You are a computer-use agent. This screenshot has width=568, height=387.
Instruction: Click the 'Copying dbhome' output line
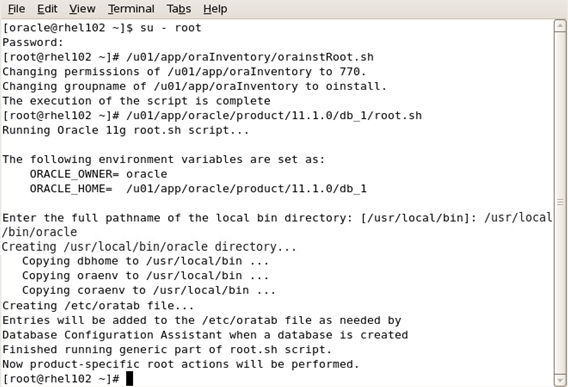[x=145, y=261]
